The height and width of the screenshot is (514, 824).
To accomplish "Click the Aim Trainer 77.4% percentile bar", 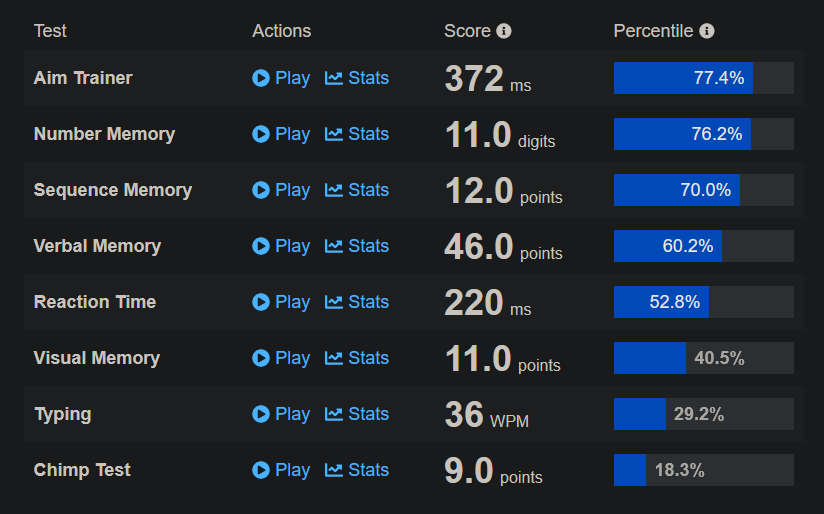I will (x=703, y=78).
